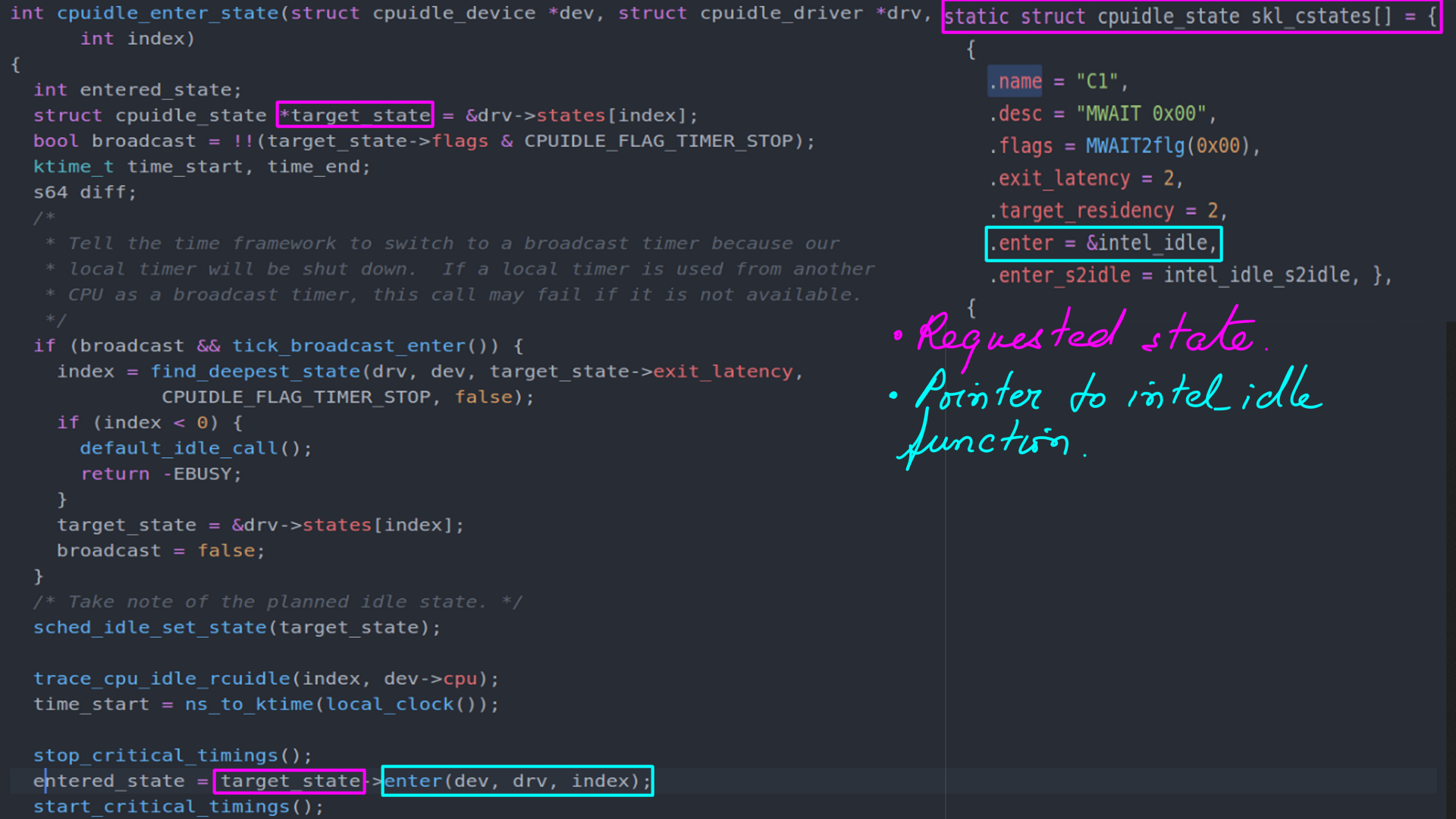Screen dimensions: 1456x819
Task: Click CPUIDLE_FLAG_TIMER_STOP in the broadcast line
Action: pyautogui.click(x=658, y=141)
